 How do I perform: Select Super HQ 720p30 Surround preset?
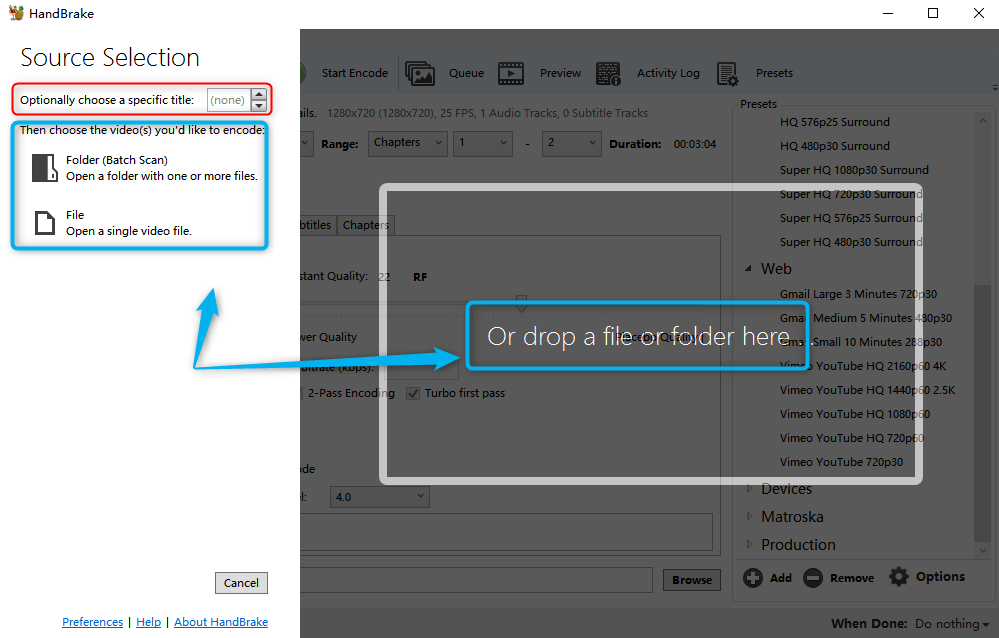(851, 194)
